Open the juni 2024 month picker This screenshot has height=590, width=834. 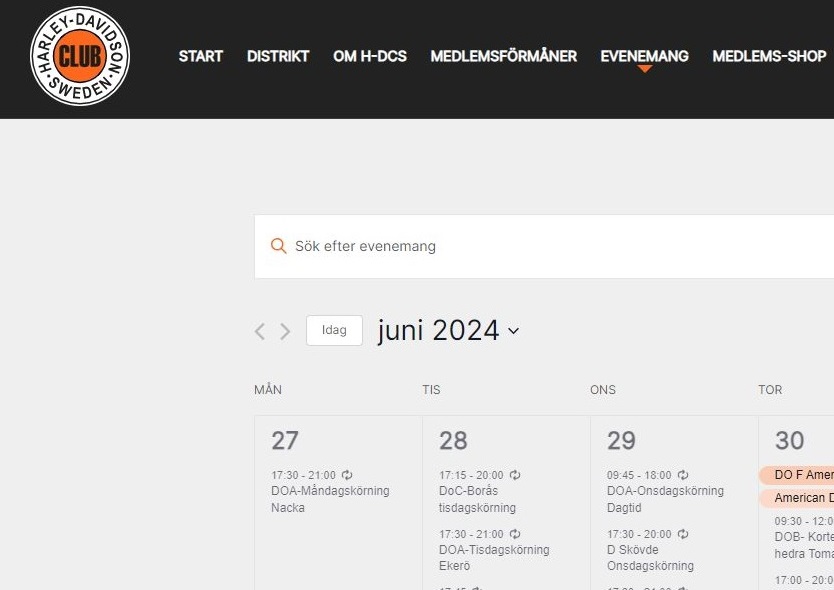coord(448,331)
